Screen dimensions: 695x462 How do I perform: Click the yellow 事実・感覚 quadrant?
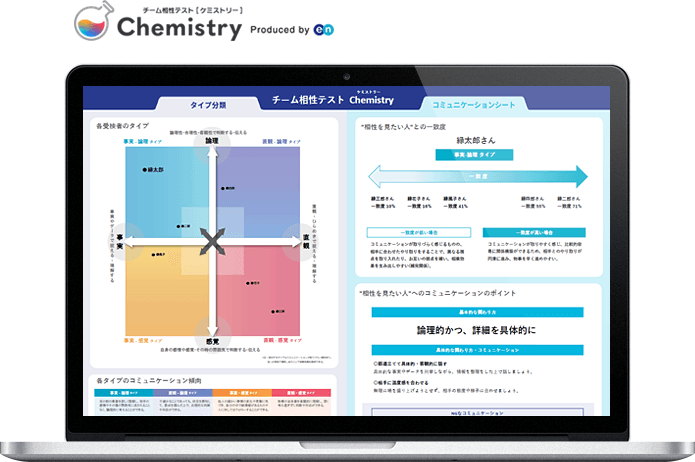[x=165, y=290]
